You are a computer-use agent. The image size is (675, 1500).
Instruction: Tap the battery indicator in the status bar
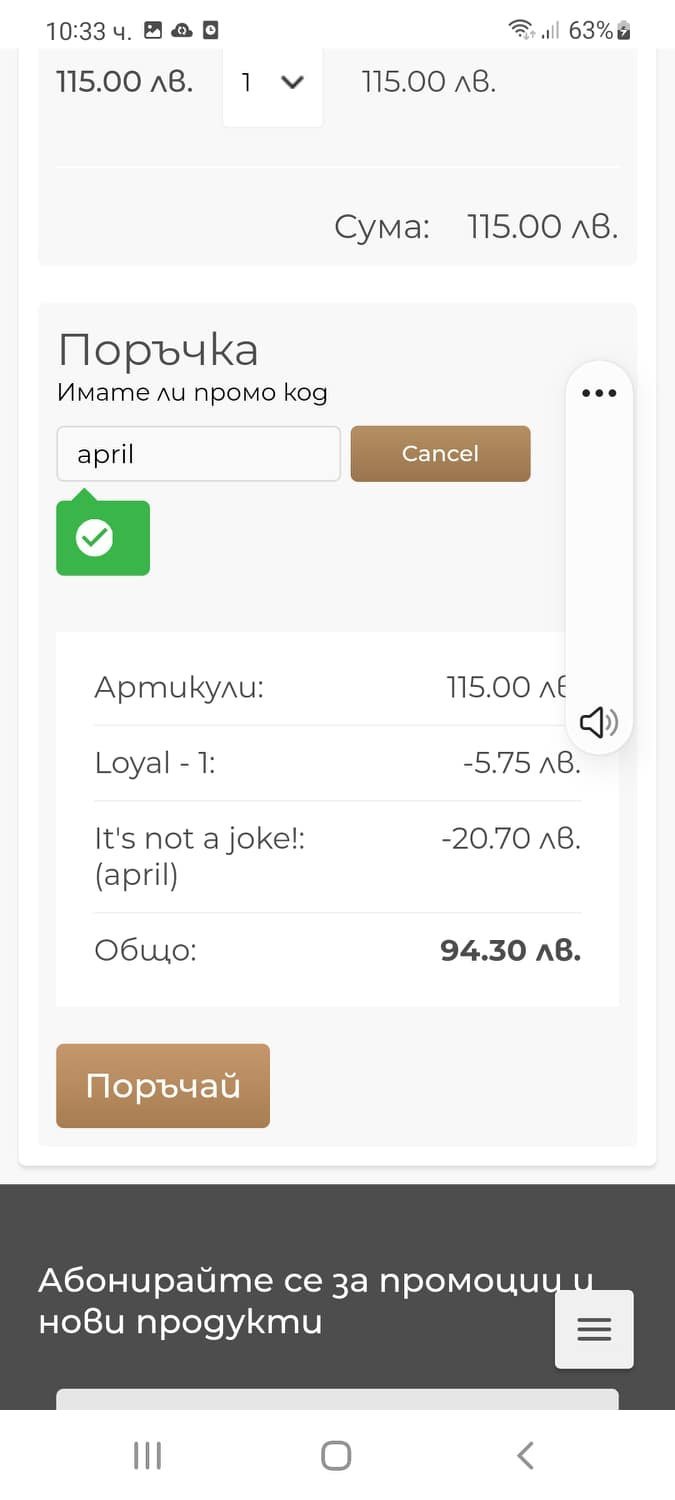tap(624, 30)
